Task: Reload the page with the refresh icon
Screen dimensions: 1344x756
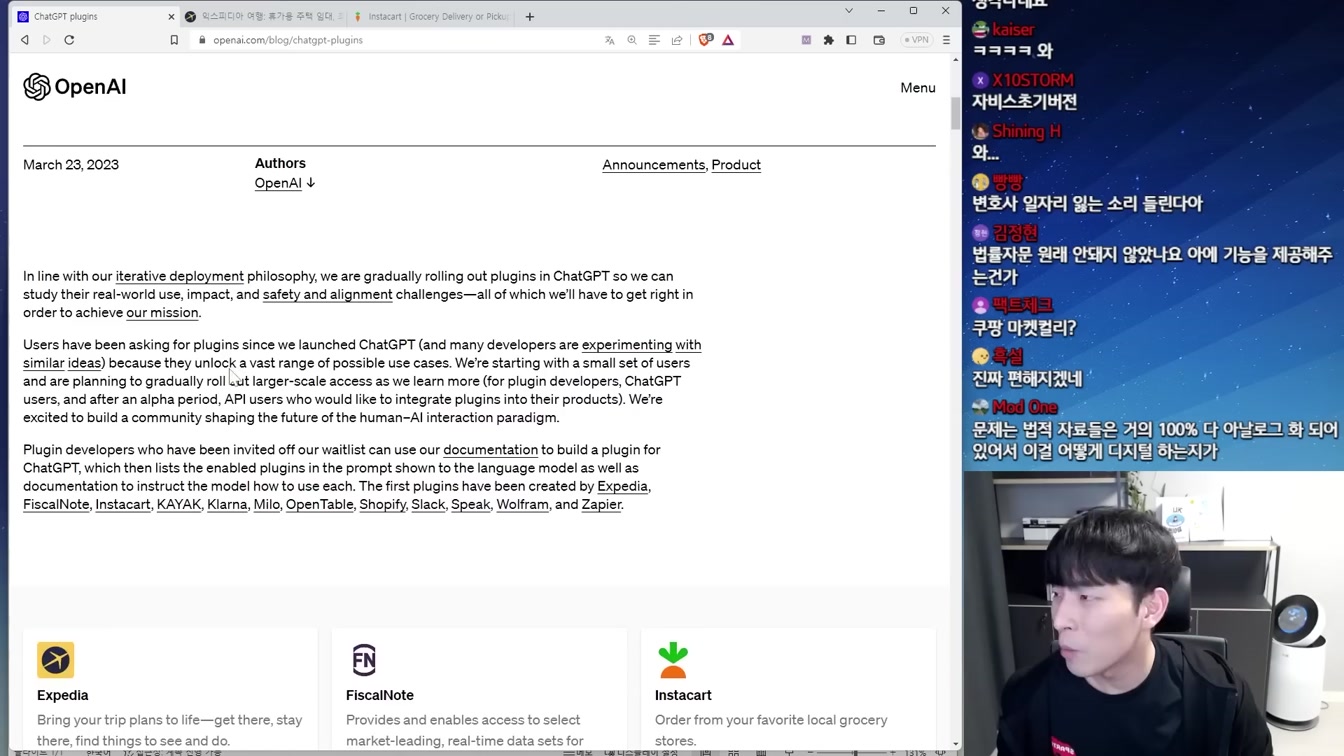Action: [69, 40]
